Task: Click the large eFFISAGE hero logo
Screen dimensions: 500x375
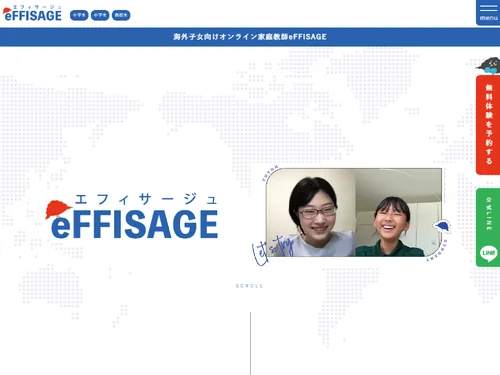Action: (x=132, y=216)
